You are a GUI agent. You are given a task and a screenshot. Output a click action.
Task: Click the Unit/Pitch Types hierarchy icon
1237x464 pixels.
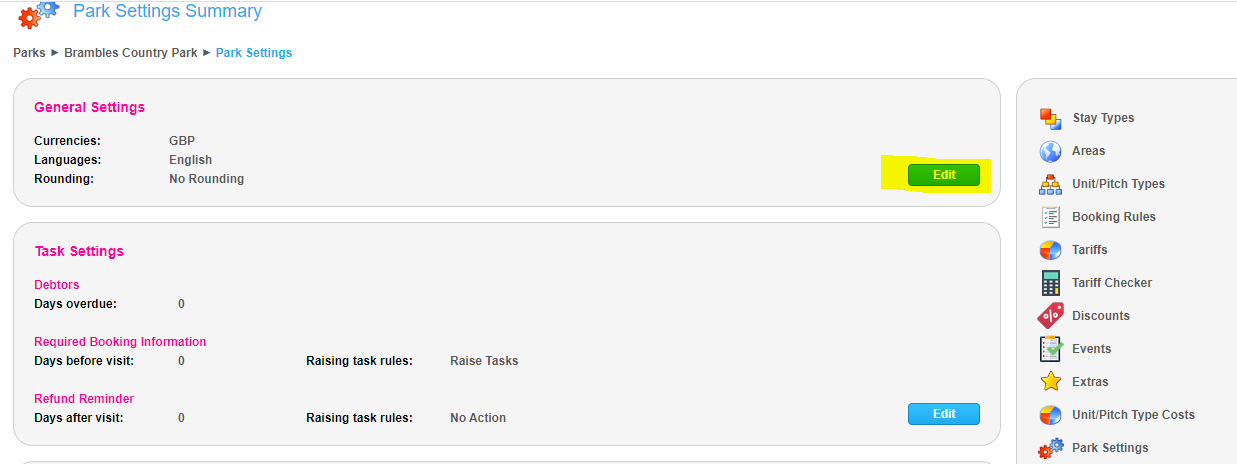click(x=1050, y=184)
